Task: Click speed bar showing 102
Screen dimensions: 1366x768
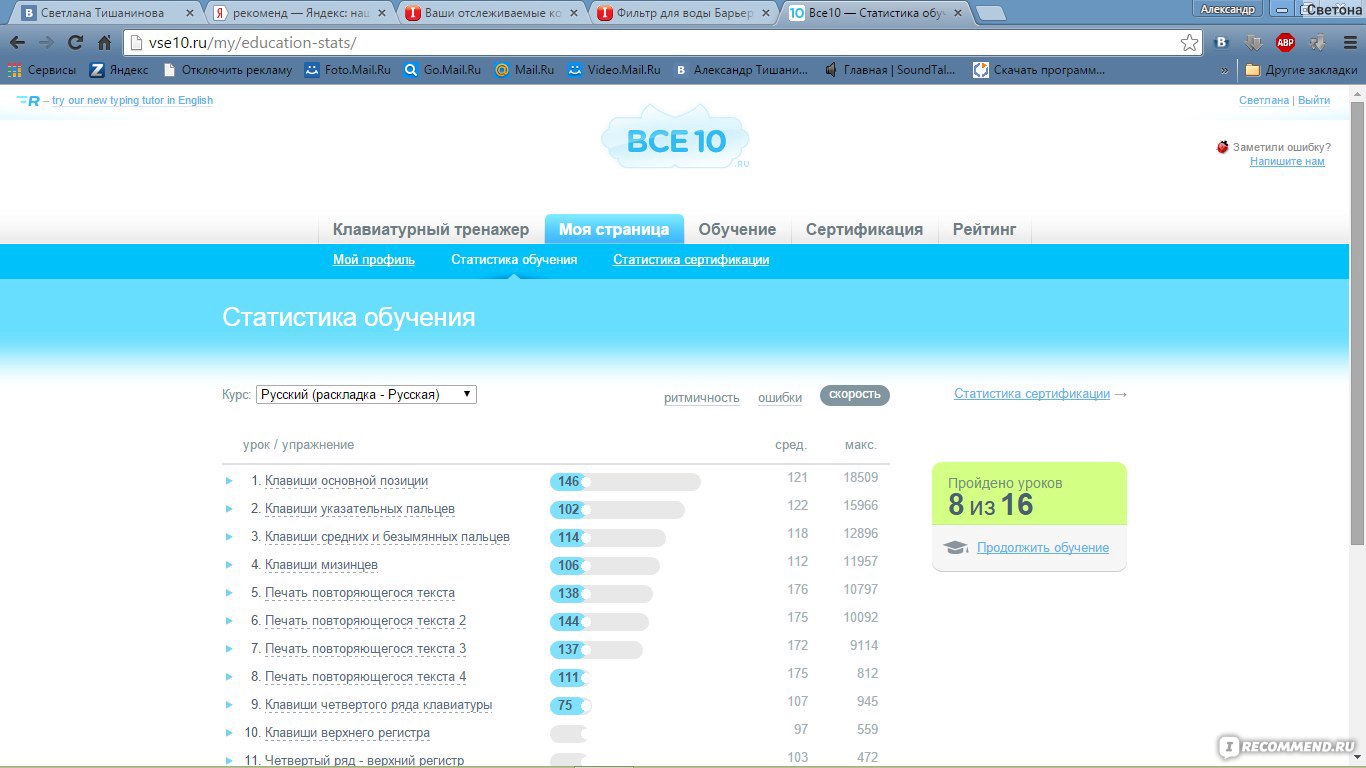Action: 617,510
